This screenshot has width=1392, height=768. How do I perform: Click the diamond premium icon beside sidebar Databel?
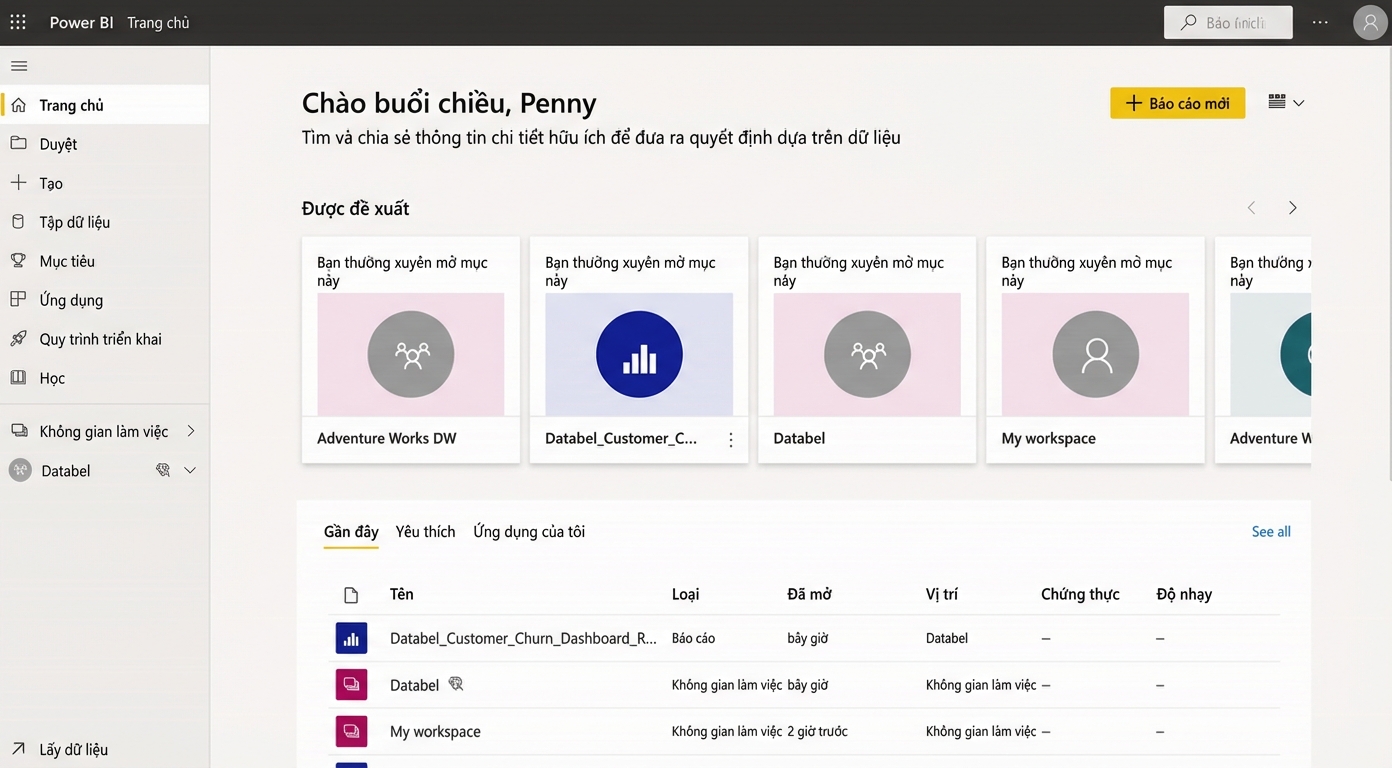click(x=163, y=470)
